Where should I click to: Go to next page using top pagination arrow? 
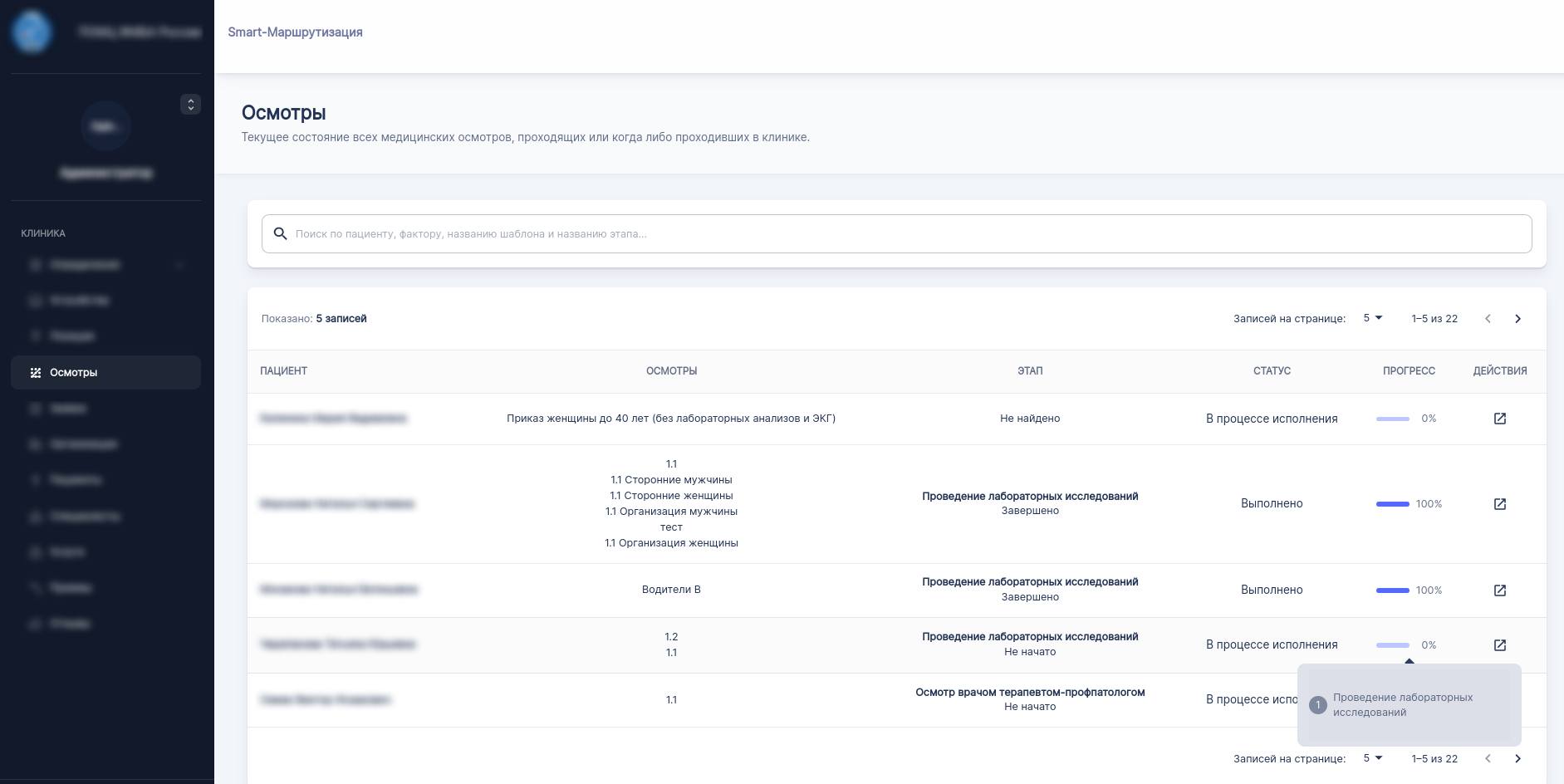click(x=1517, y=319)
